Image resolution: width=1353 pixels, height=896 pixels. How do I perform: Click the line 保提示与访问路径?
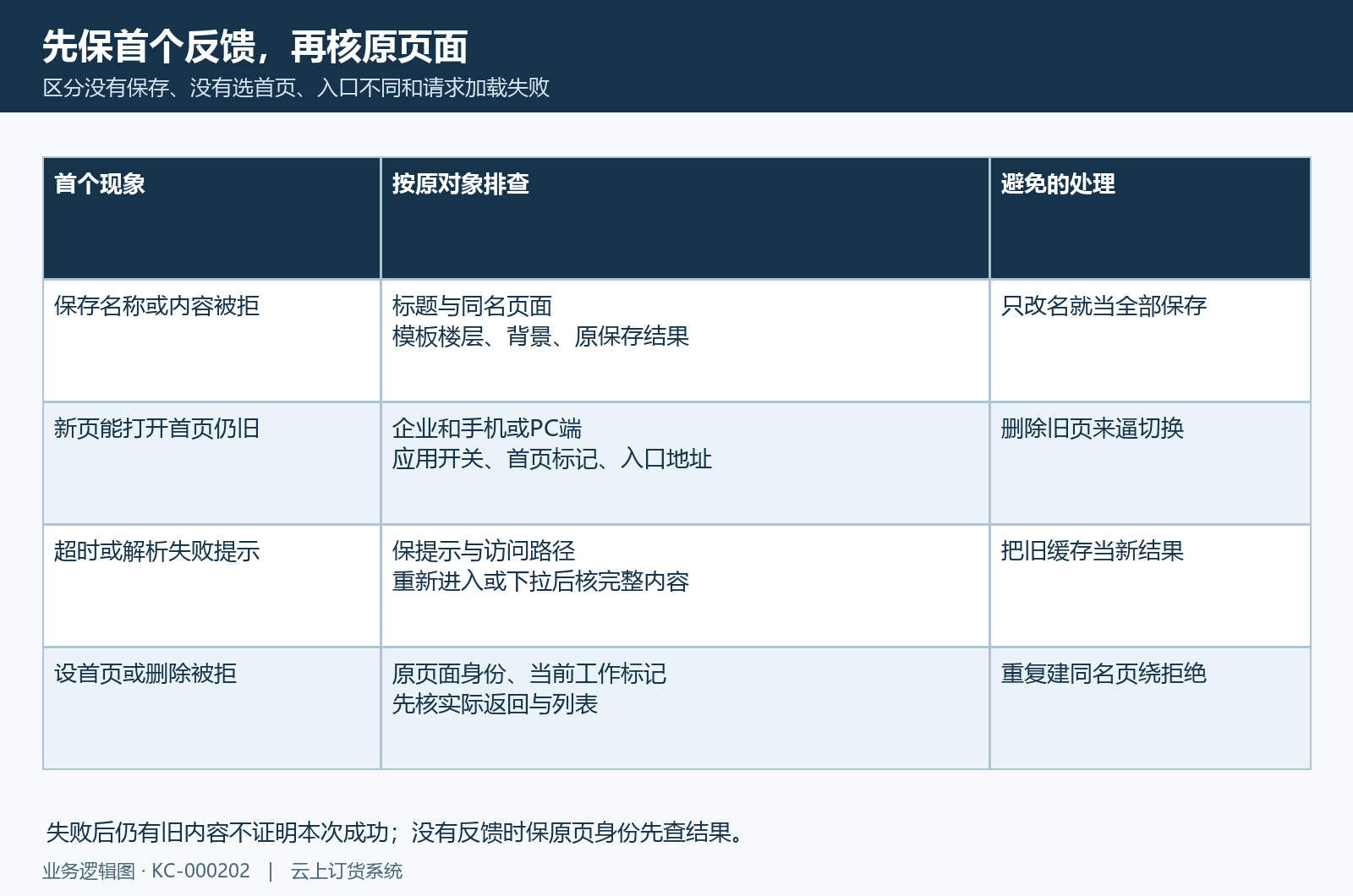(484, 551)
